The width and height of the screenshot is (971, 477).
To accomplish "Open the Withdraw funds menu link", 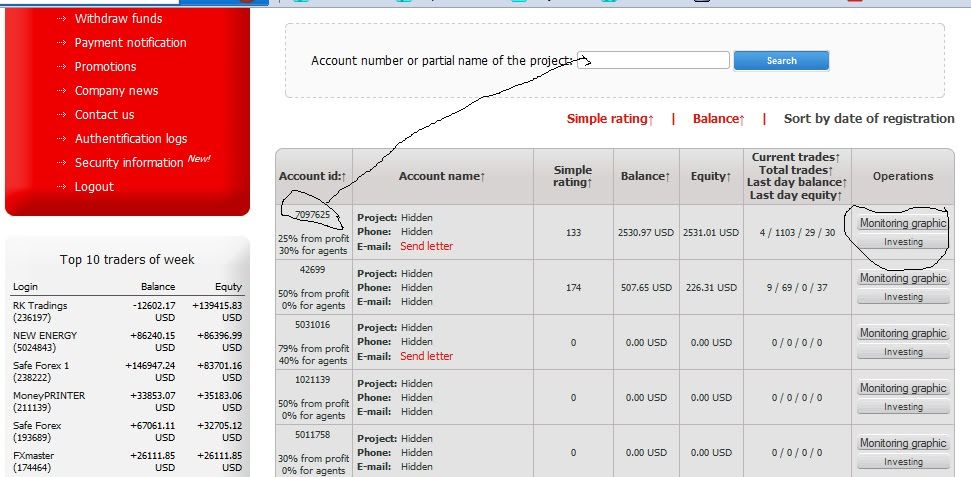I will click(118, 19).
